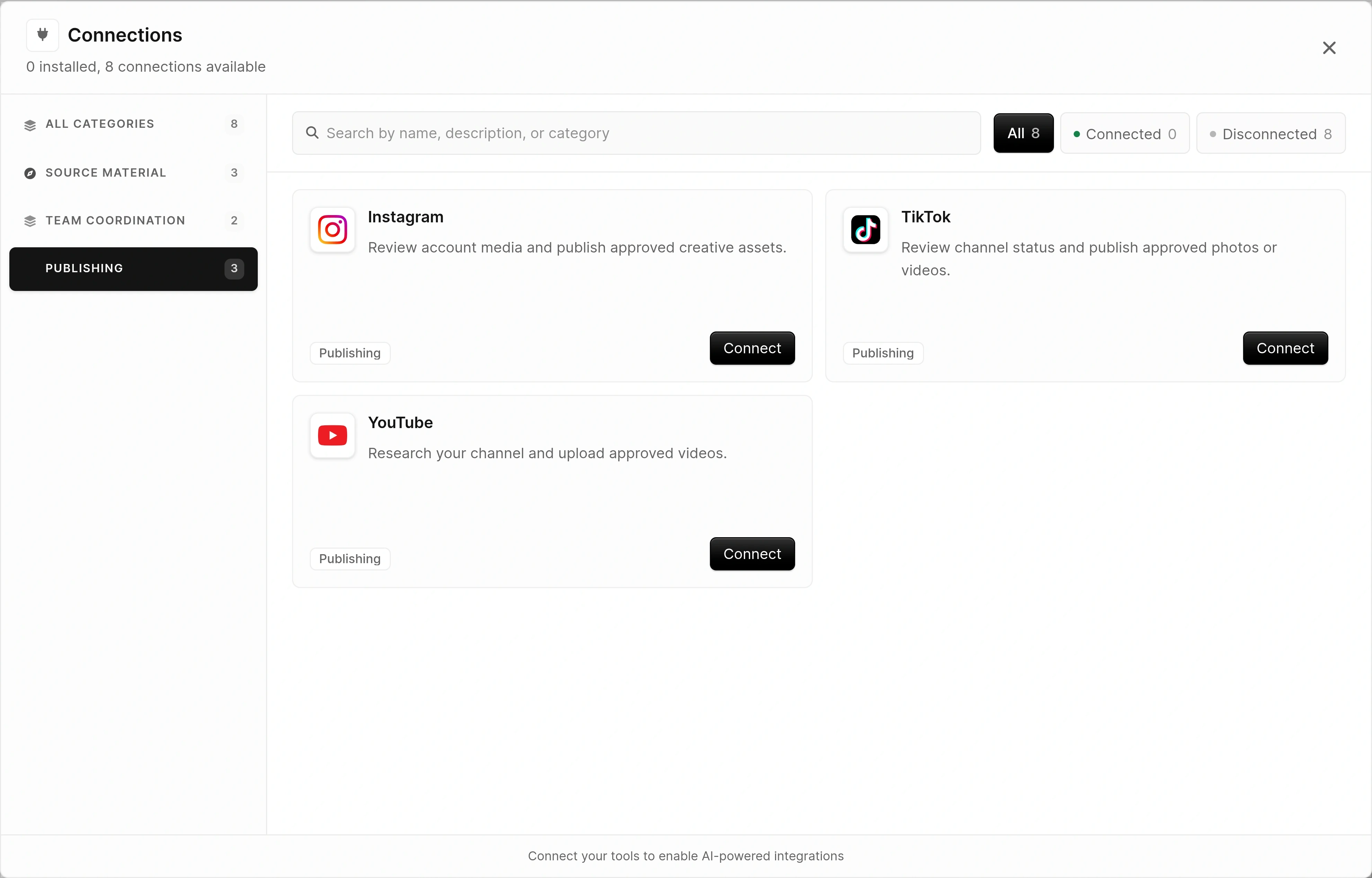The width and height of the screenshot is (1372, 878).
Task: Click '0 installed, 8 connections available' text
Action: click(146, 67)
